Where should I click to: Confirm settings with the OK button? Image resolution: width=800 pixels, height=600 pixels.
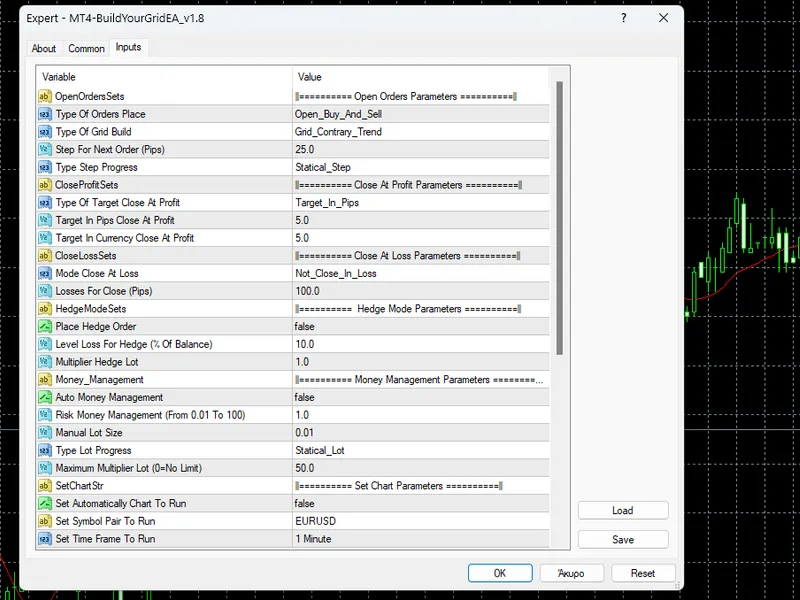500,573
